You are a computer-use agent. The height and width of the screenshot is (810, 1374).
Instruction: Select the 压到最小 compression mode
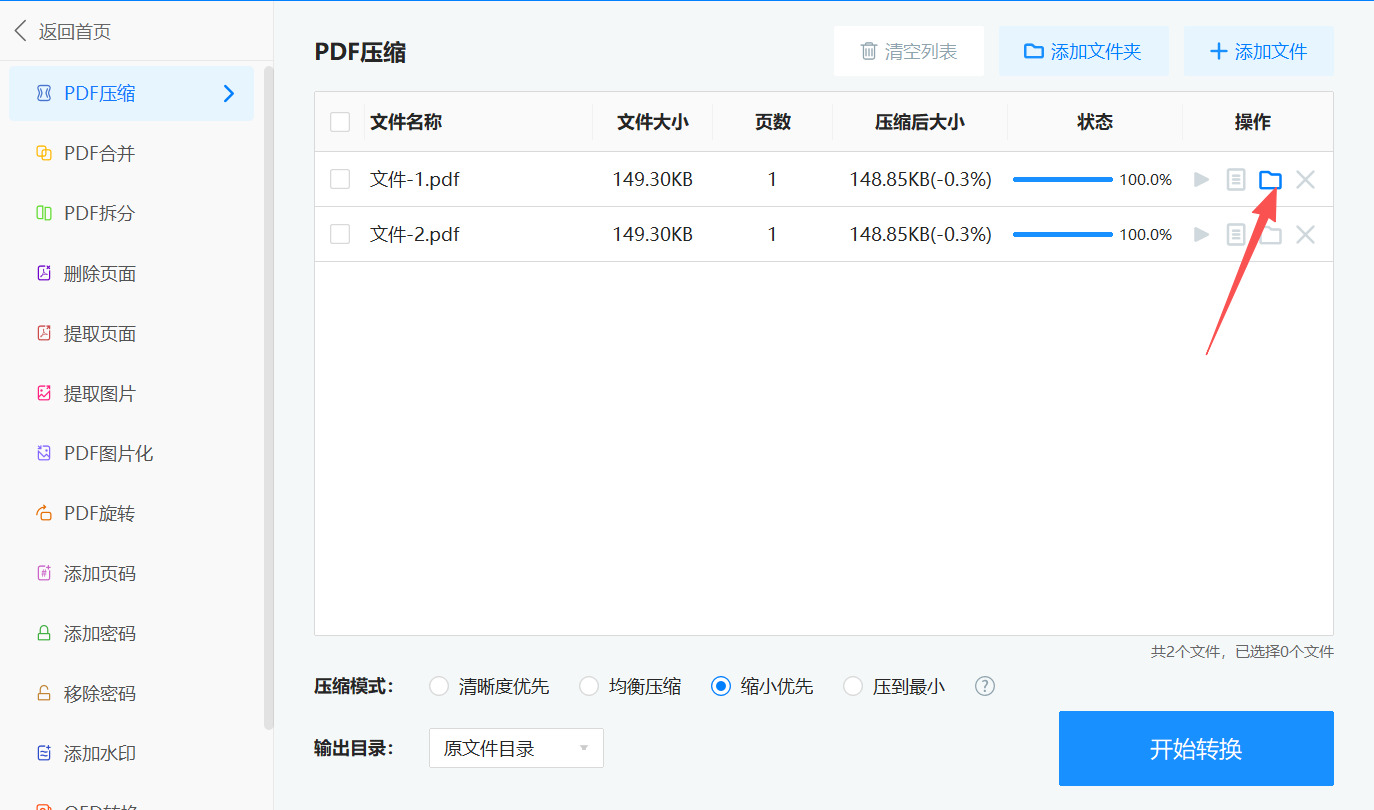[852, 686]
